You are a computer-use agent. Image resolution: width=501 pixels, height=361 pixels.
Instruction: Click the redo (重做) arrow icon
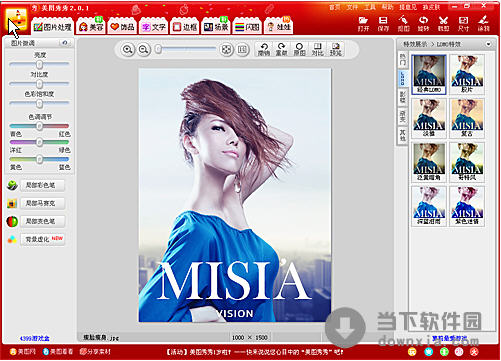(281, 49)
